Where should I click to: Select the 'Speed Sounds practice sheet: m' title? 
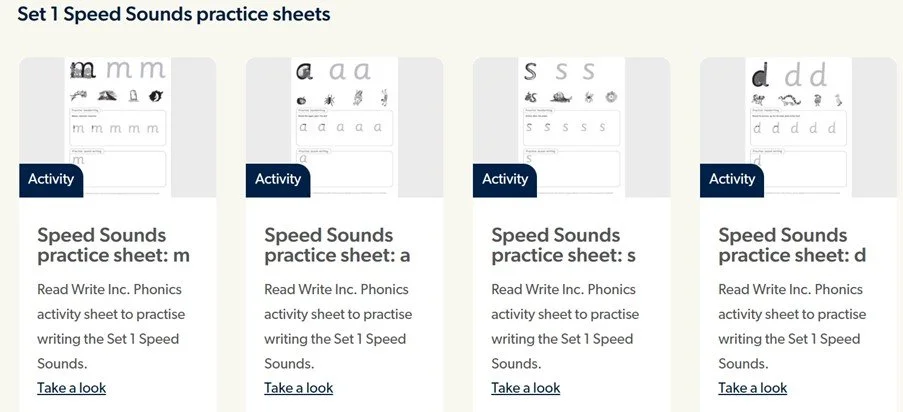tap(113, 245)
